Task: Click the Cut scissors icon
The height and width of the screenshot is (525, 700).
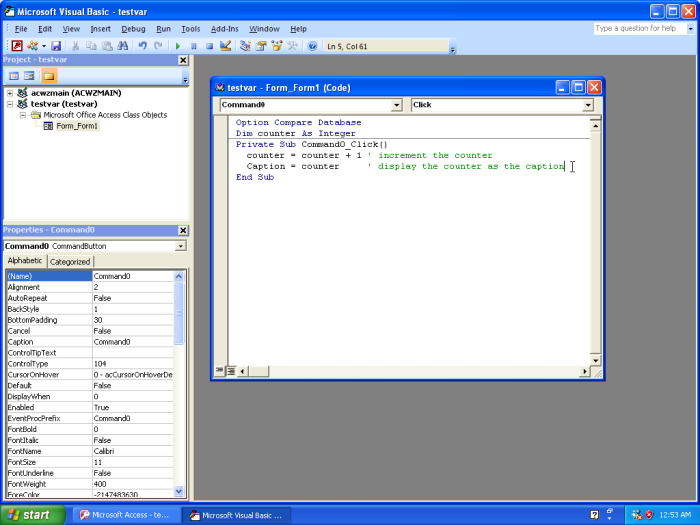Action: point(75,46)
